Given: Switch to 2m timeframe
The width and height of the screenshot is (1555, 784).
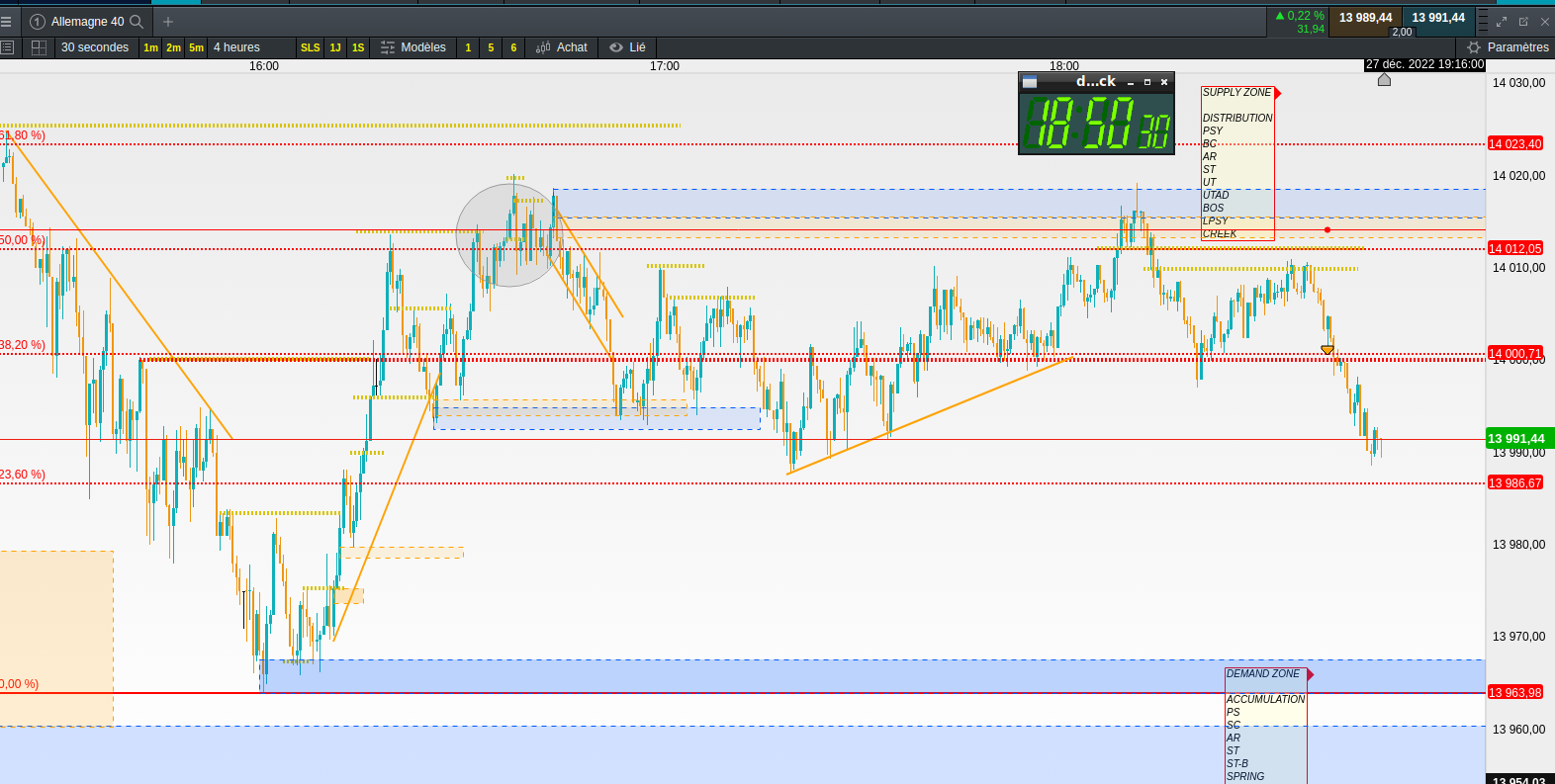Looking at the screenshot, I should click(x=174, y=47).
